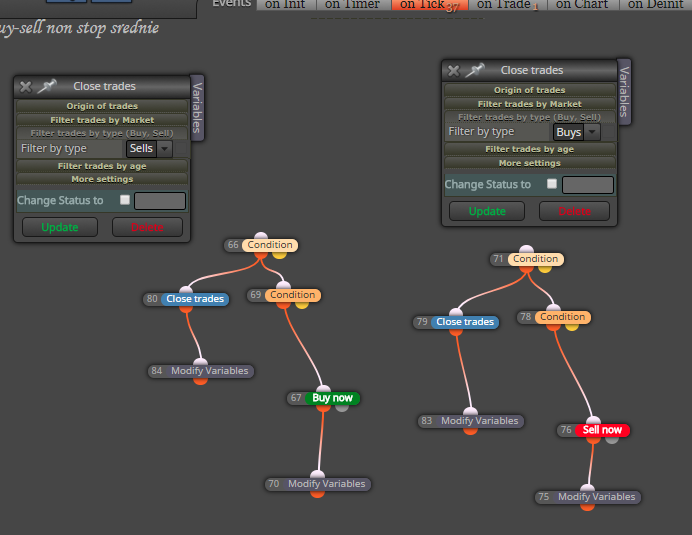The height and width of the screenshot is (535, 692).
Task: Click the orange output connector under Modify Variables 84
Action: [x=200, y=381]
